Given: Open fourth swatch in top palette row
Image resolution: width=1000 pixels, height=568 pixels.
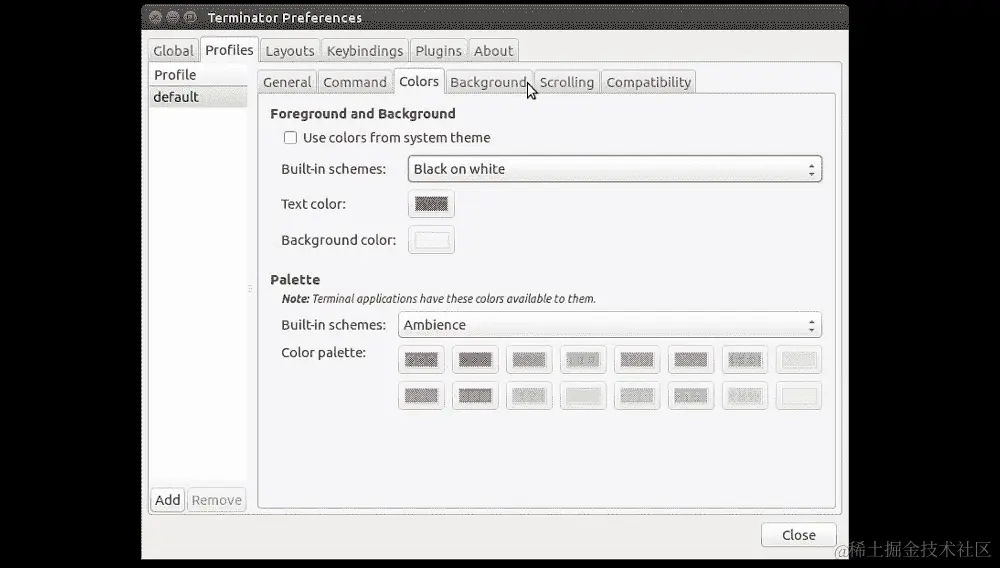Looking at the screenshot, I should (x=583, y=360).
